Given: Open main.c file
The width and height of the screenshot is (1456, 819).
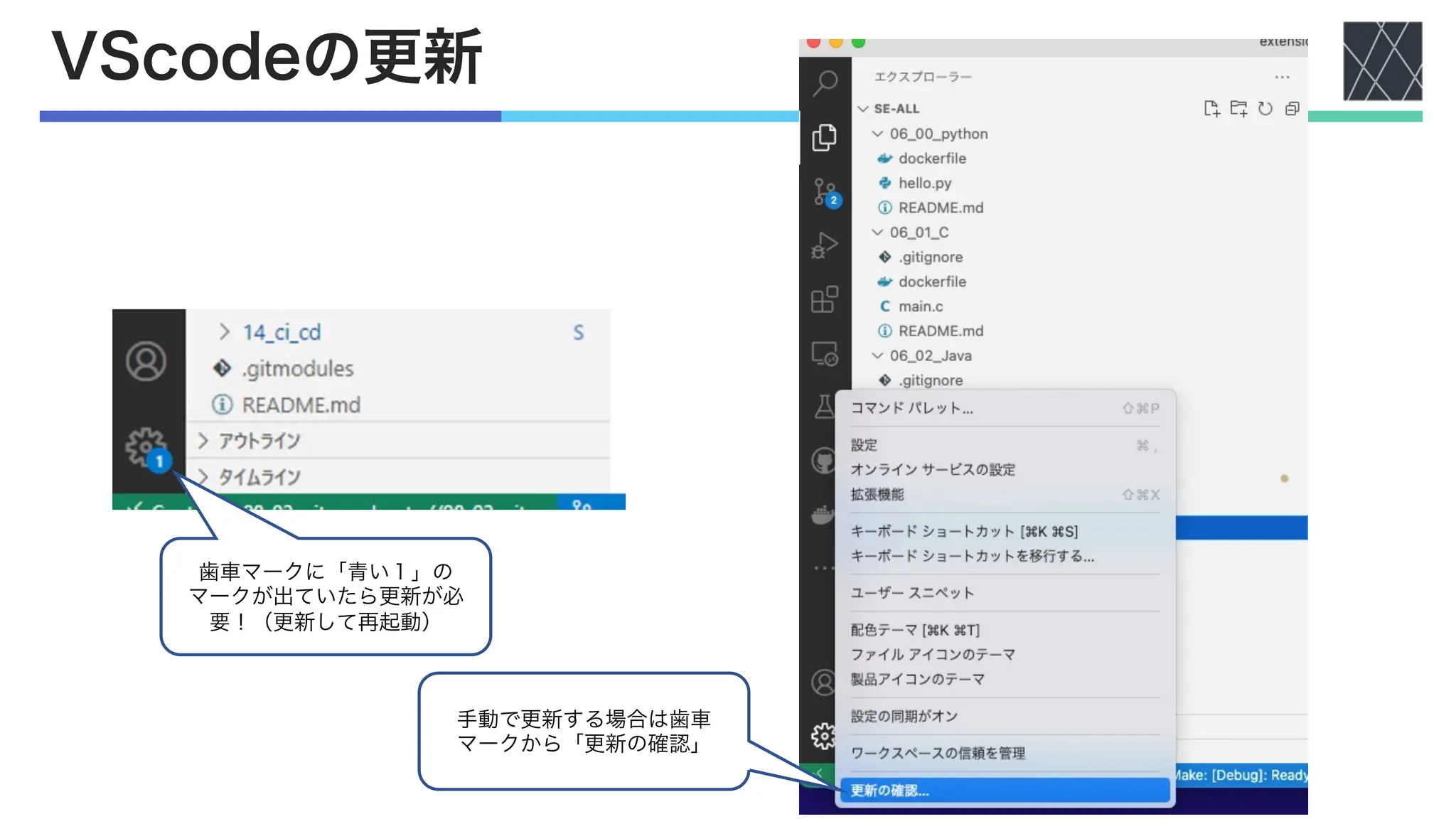Looking at the screenshot, I should pos(921,306).
